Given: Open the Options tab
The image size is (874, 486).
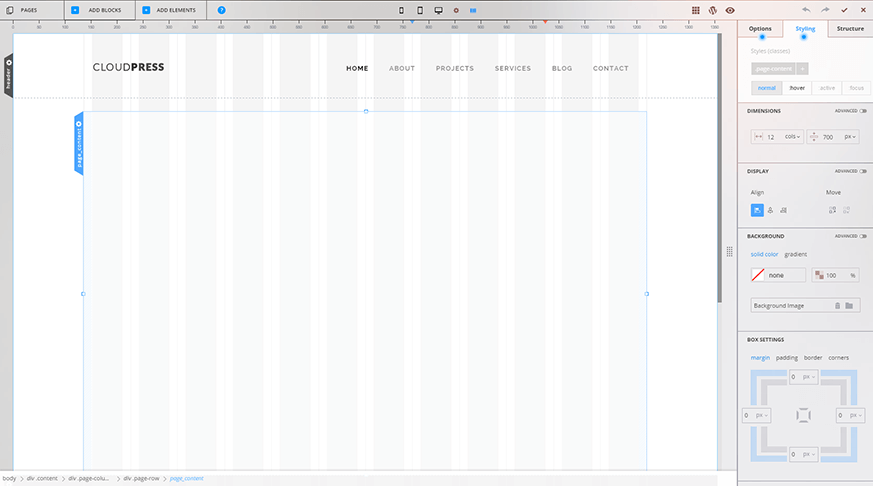Looking at the screenshot, I should point(760,29).
